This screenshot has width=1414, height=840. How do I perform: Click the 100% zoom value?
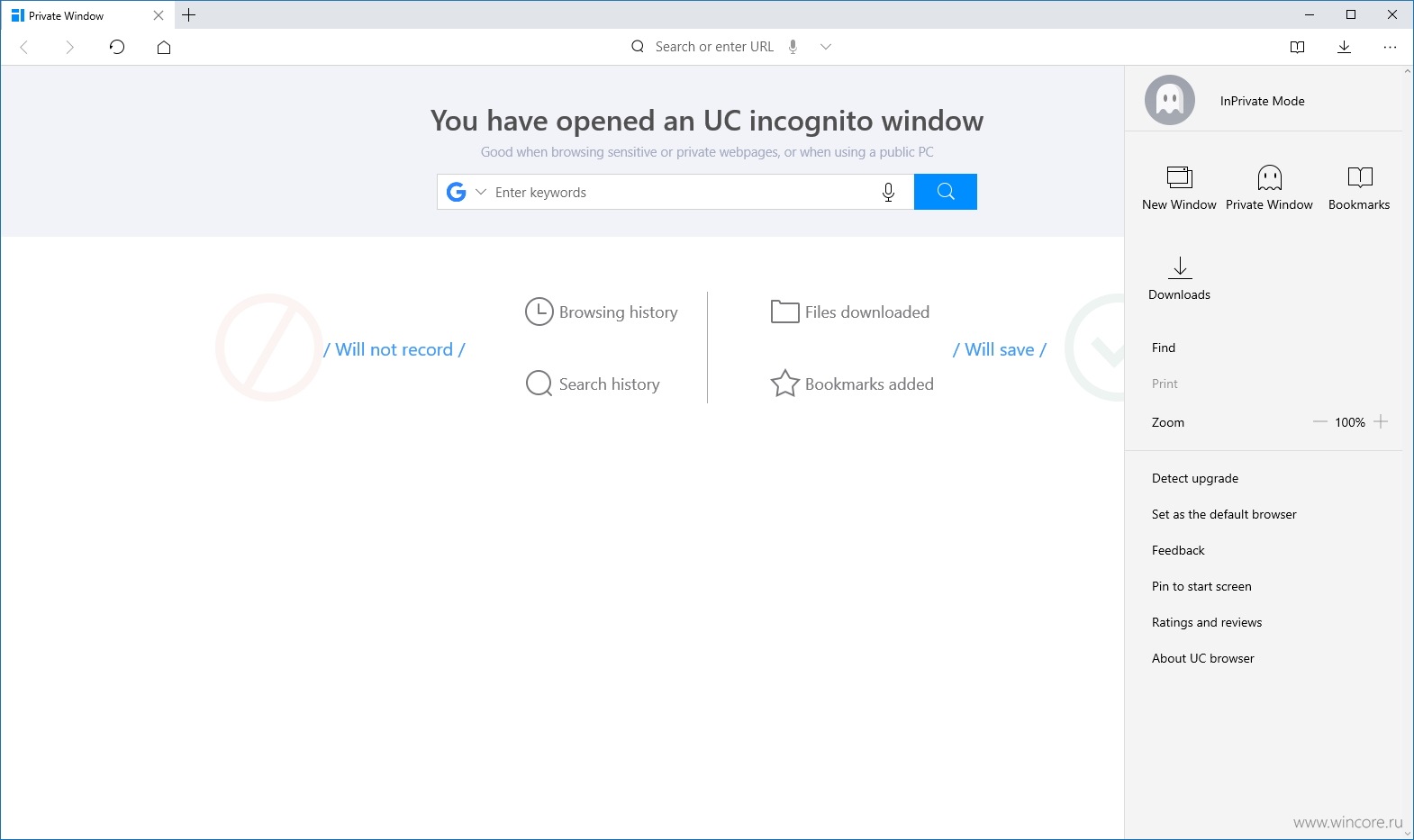[1350, 422]
